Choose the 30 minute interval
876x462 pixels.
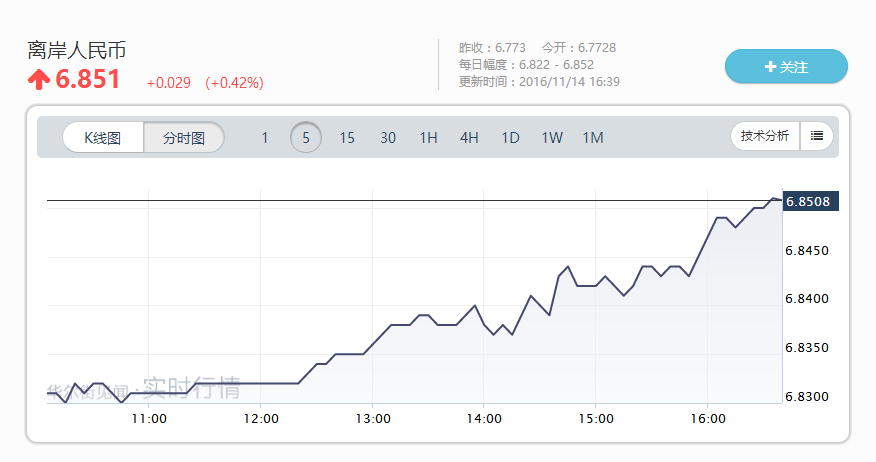coord(388,138)
